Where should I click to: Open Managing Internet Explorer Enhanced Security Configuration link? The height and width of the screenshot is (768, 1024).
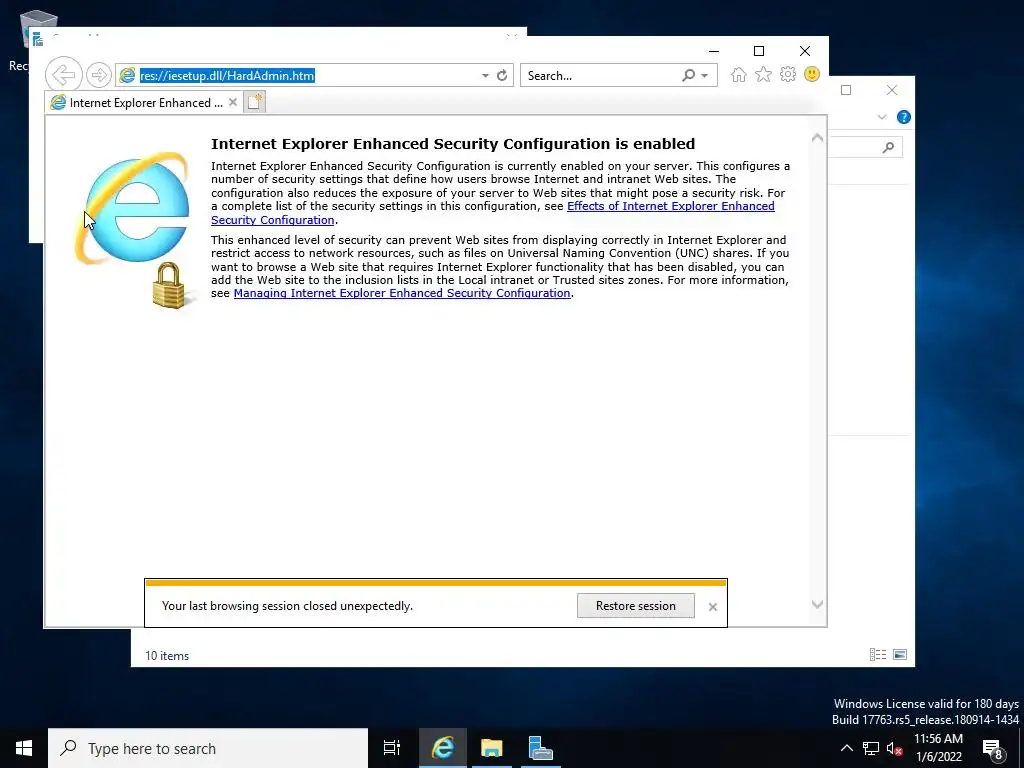pos(402,293)
